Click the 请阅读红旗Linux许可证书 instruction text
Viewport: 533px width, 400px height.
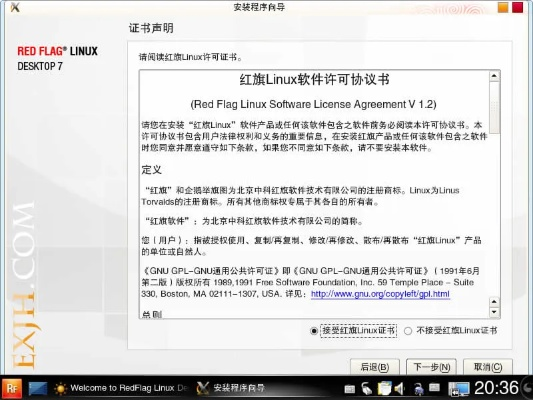click(190, 57)
